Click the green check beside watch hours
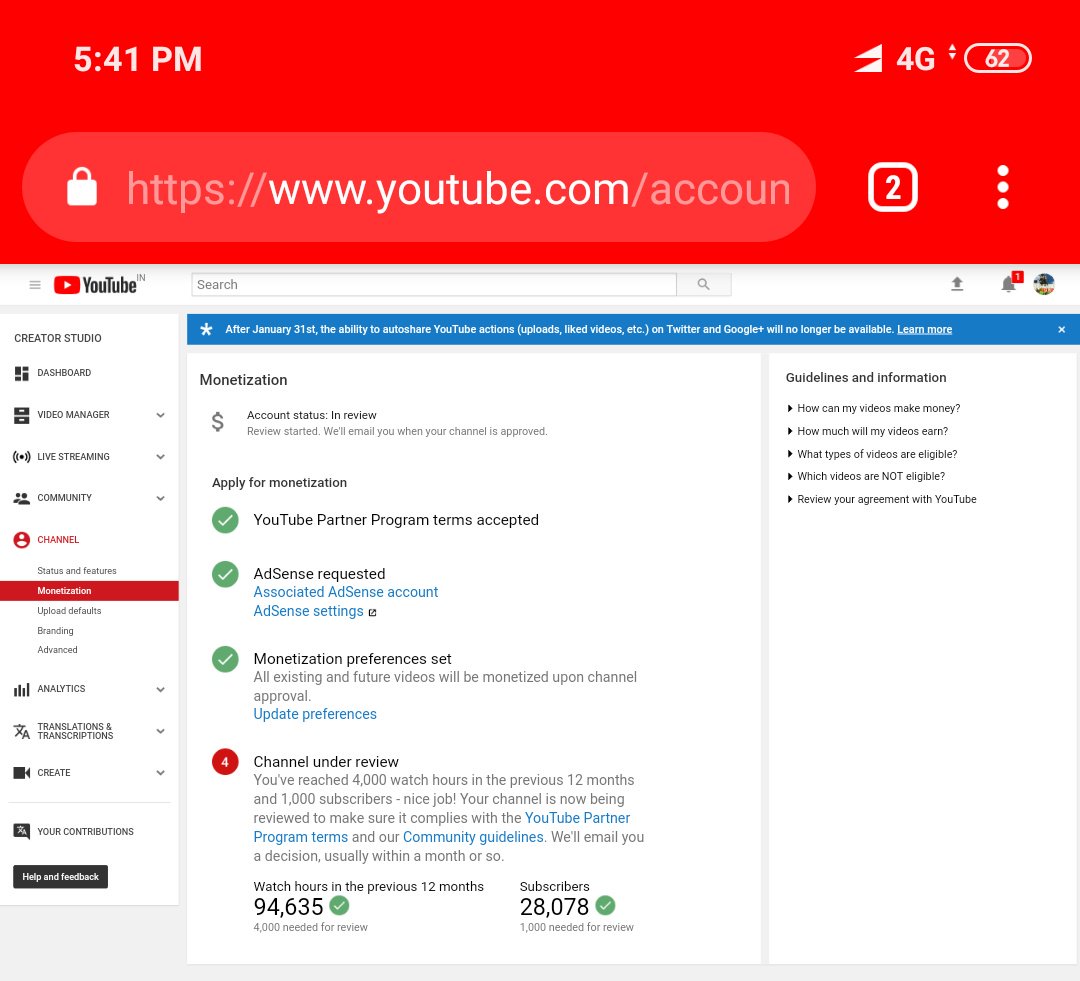Viewport: 1080px width, 981px height. (339, 905)
